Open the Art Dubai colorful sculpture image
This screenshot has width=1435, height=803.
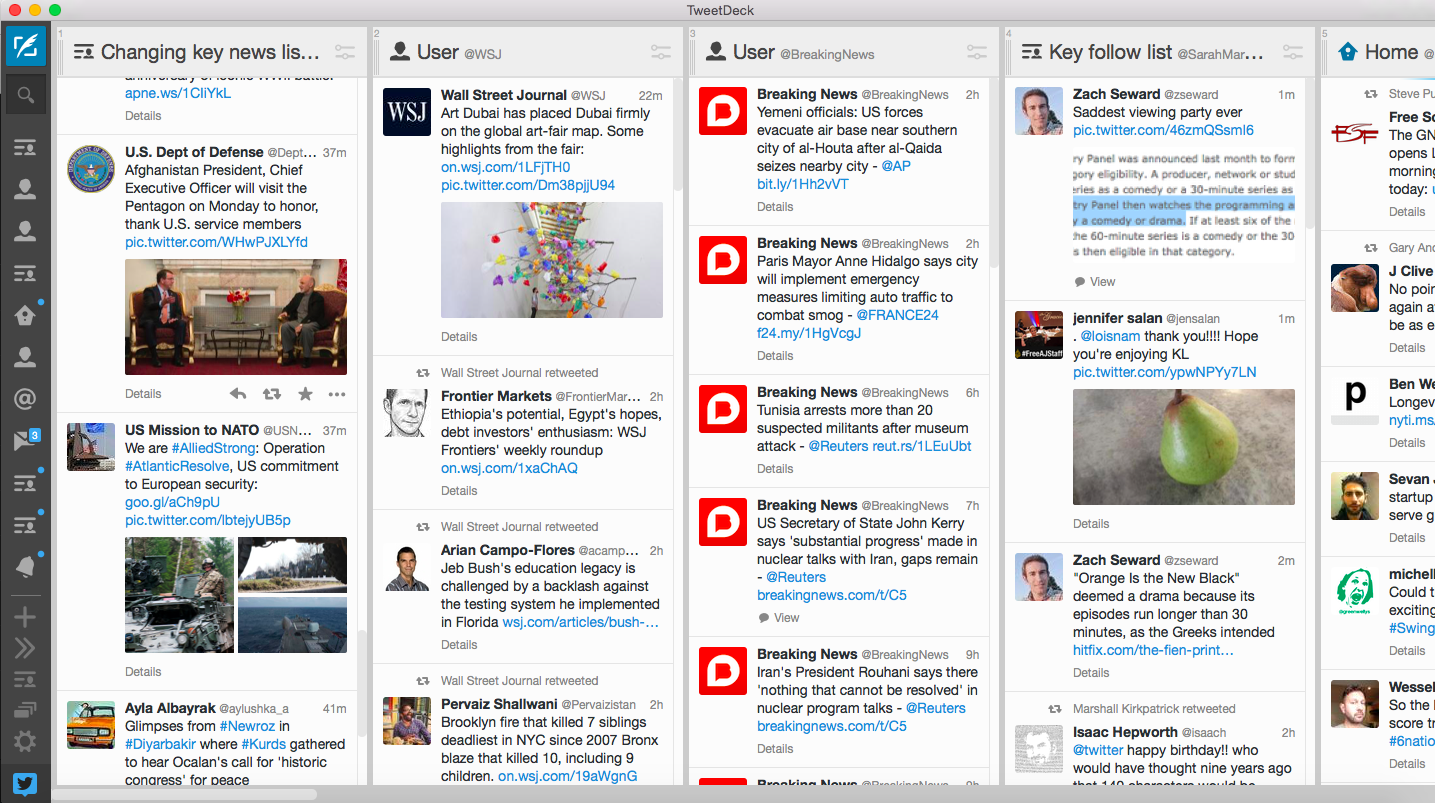(552, 260)
